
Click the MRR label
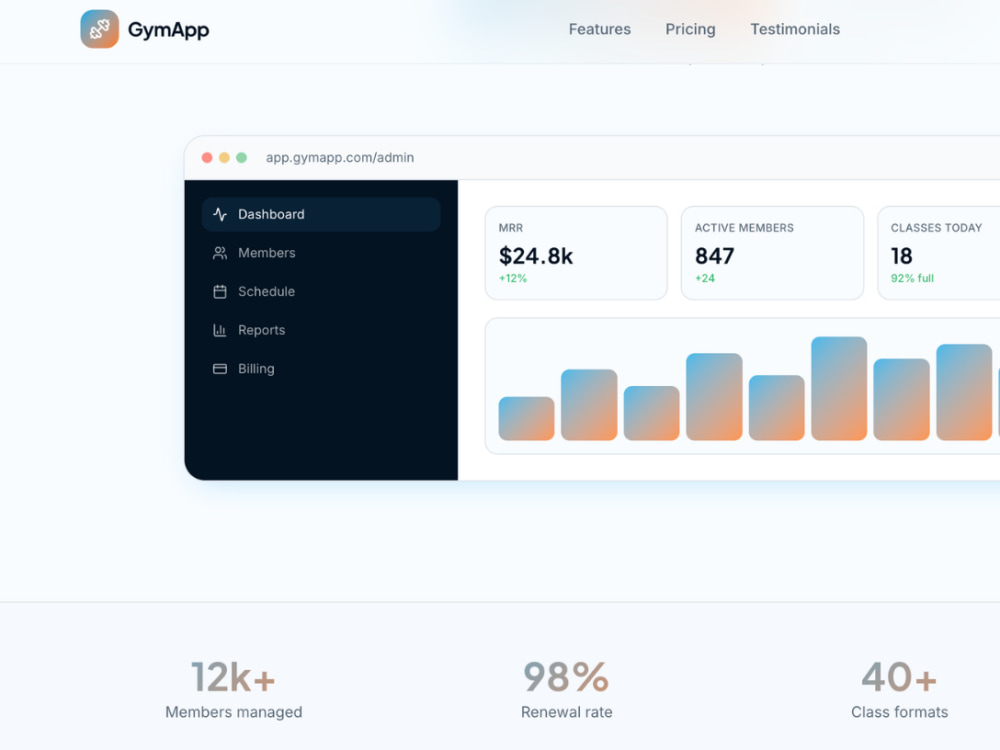[x=511, y=228]
